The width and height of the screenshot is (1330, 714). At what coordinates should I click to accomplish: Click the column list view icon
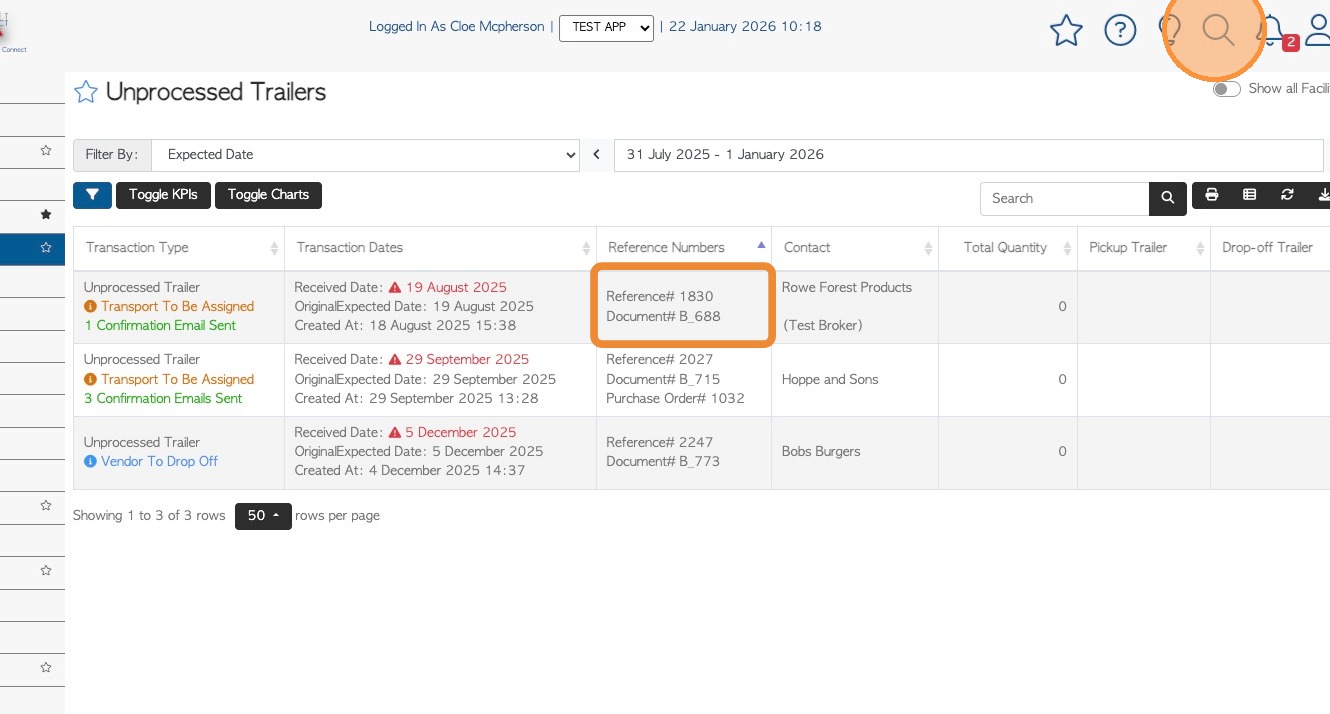click(x=1249, y=195)
